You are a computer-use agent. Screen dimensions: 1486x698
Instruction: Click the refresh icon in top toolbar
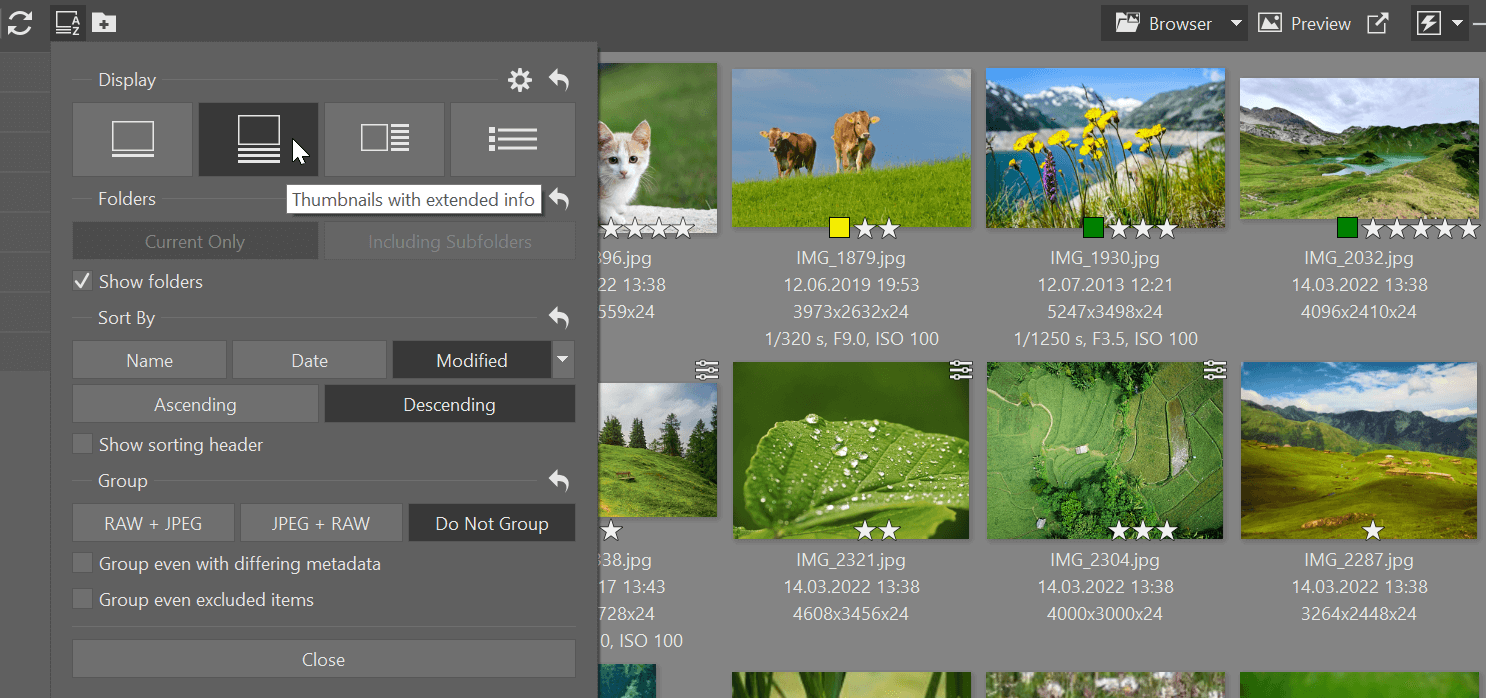tap(20, 22)
